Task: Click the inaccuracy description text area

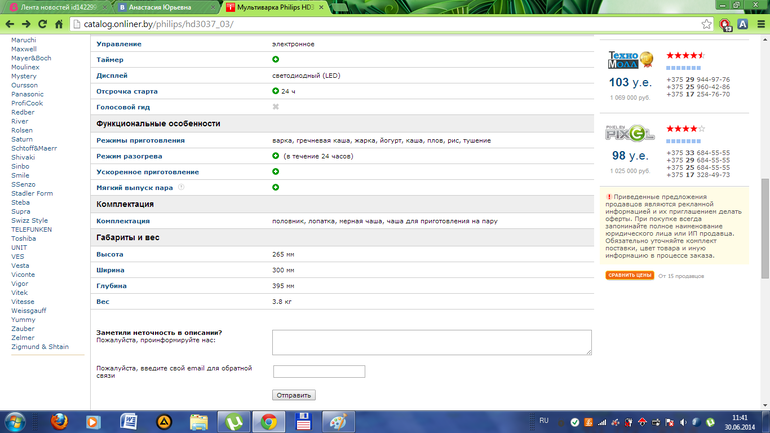Action: (x=431, y=342)
